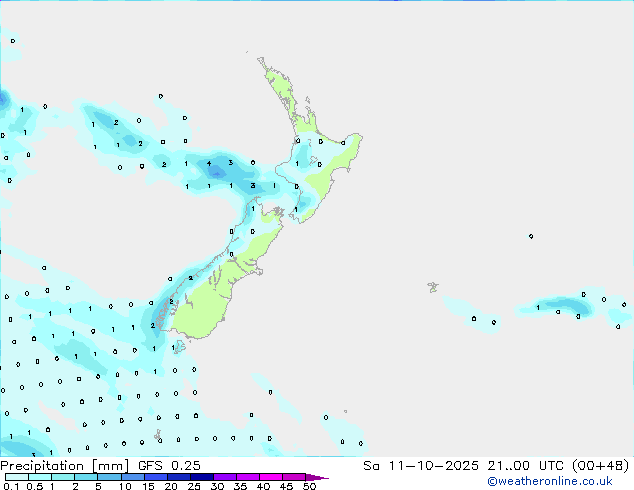Open the weatheronline.co.uk link
This screenshot has width=634, height=490.
point(550,482)
